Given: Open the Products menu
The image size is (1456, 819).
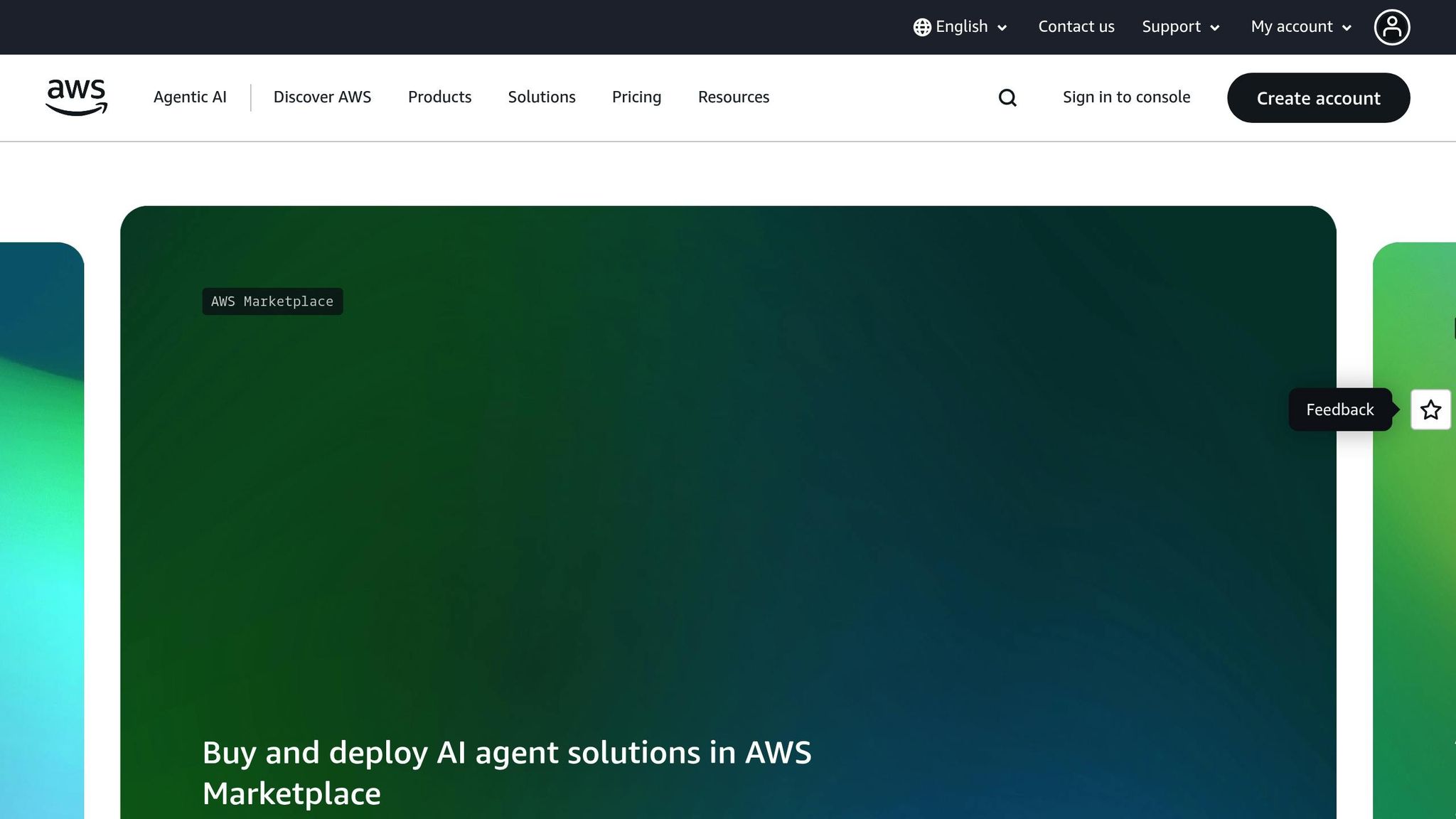Looking at the screenshot, I should tap(439, 97).
